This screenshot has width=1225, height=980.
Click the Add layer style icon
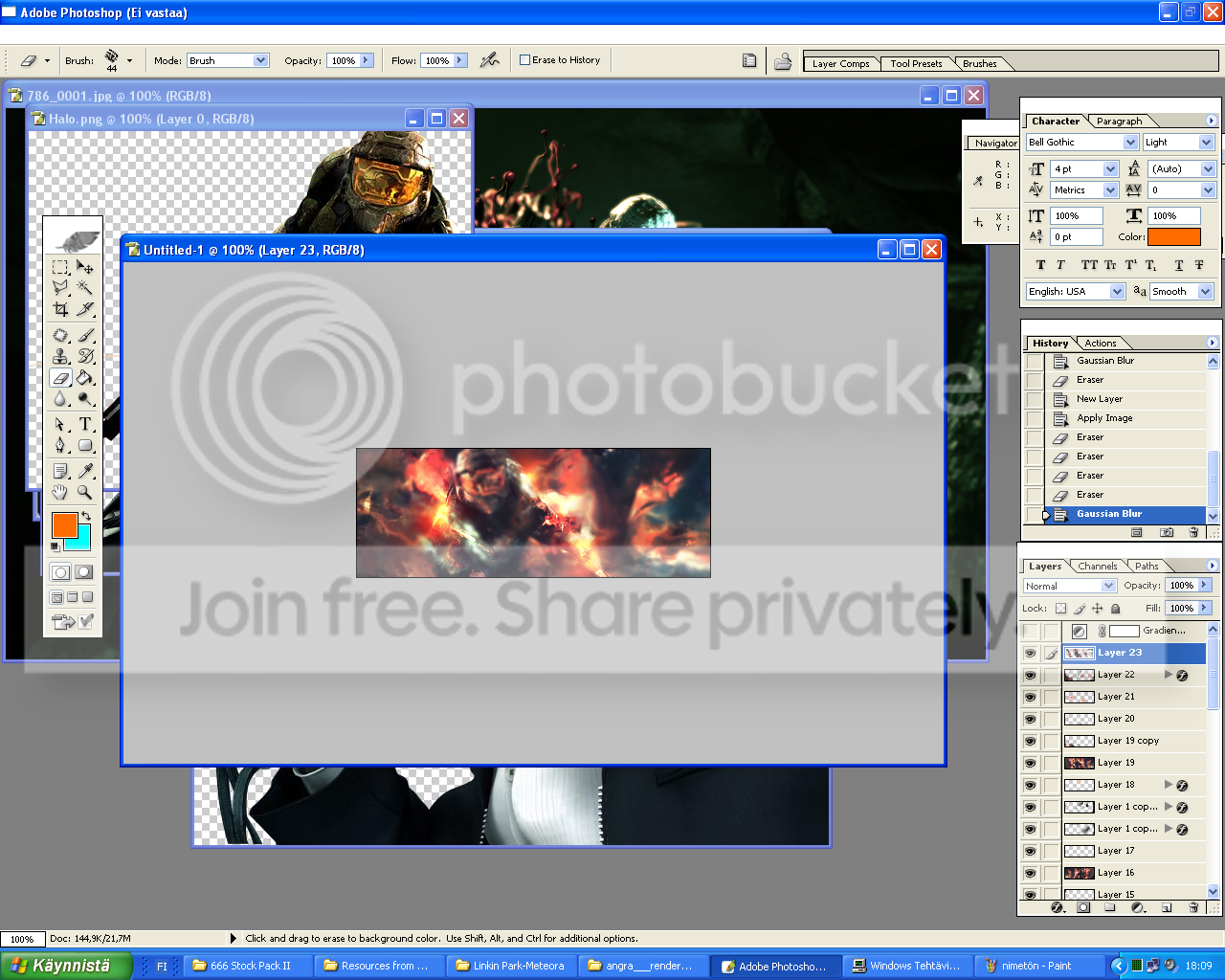point(1057,907)
